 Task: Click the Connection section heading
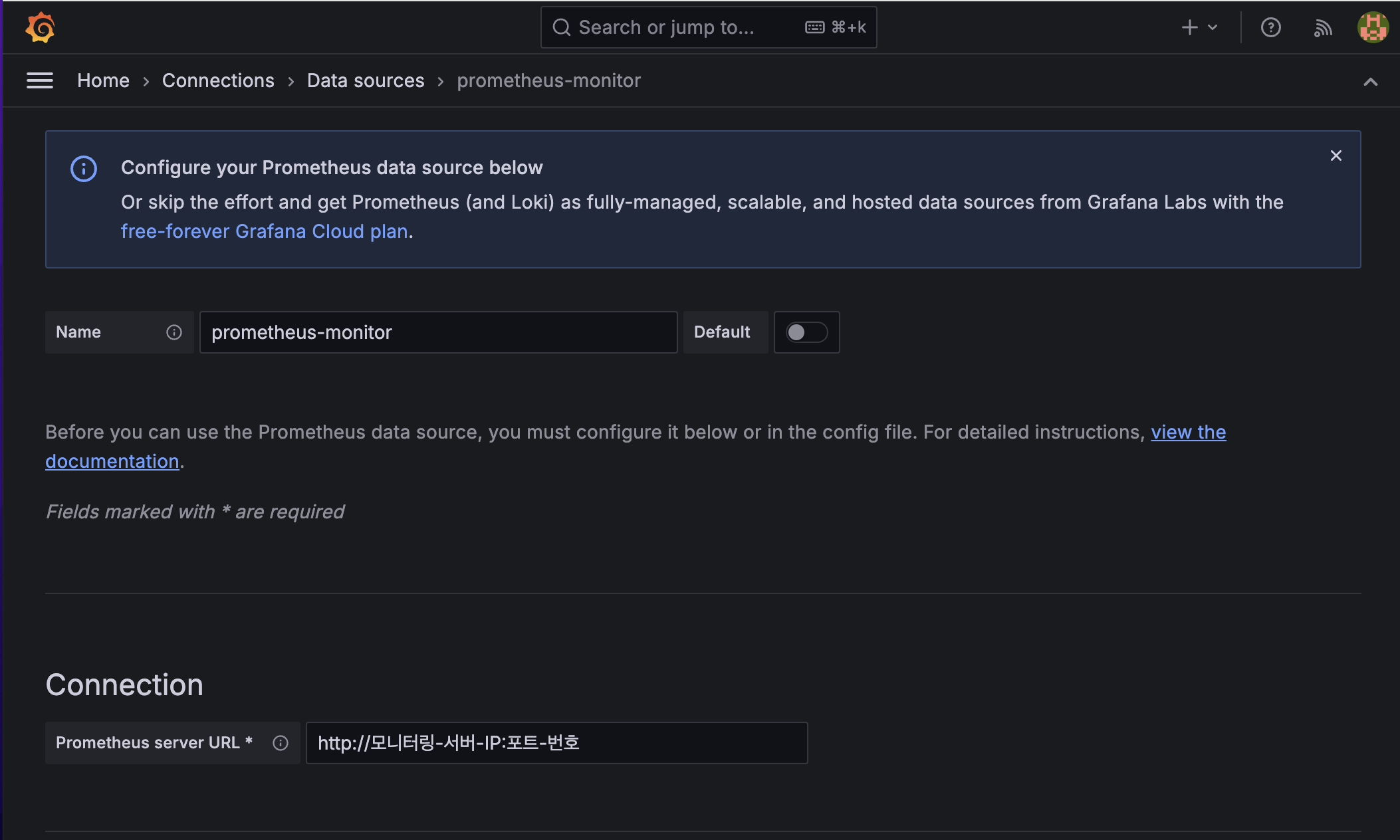click(124, 684)
